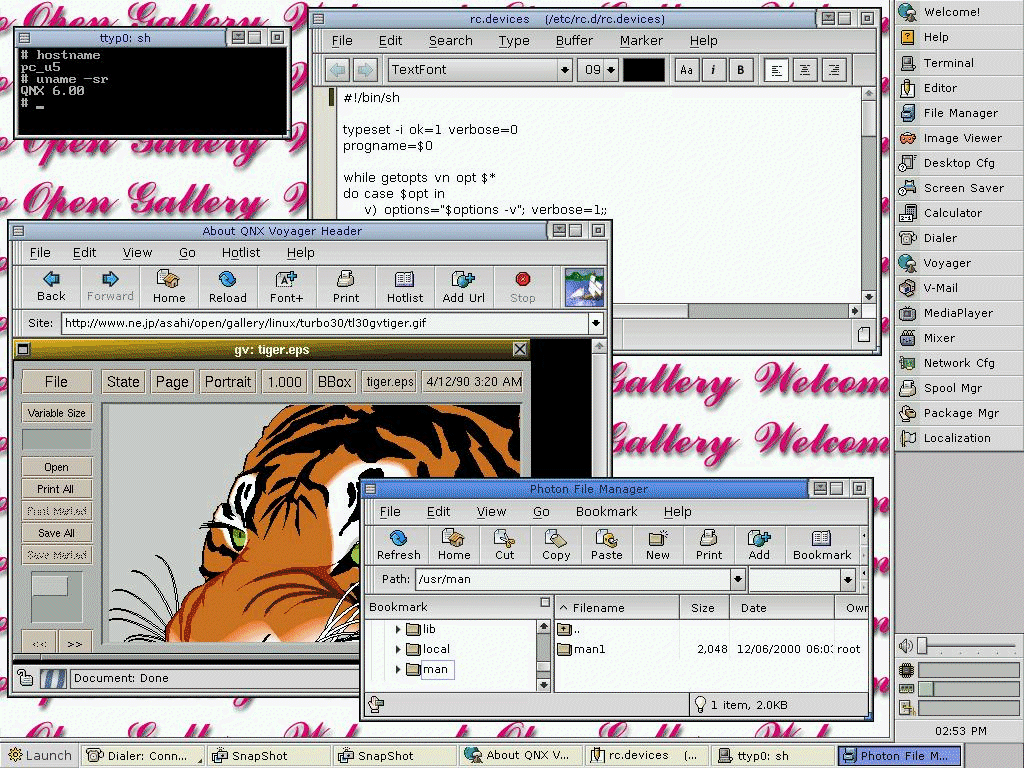Launch Editor from the shelf
The image size is (1024, 768).
(959, 88)
